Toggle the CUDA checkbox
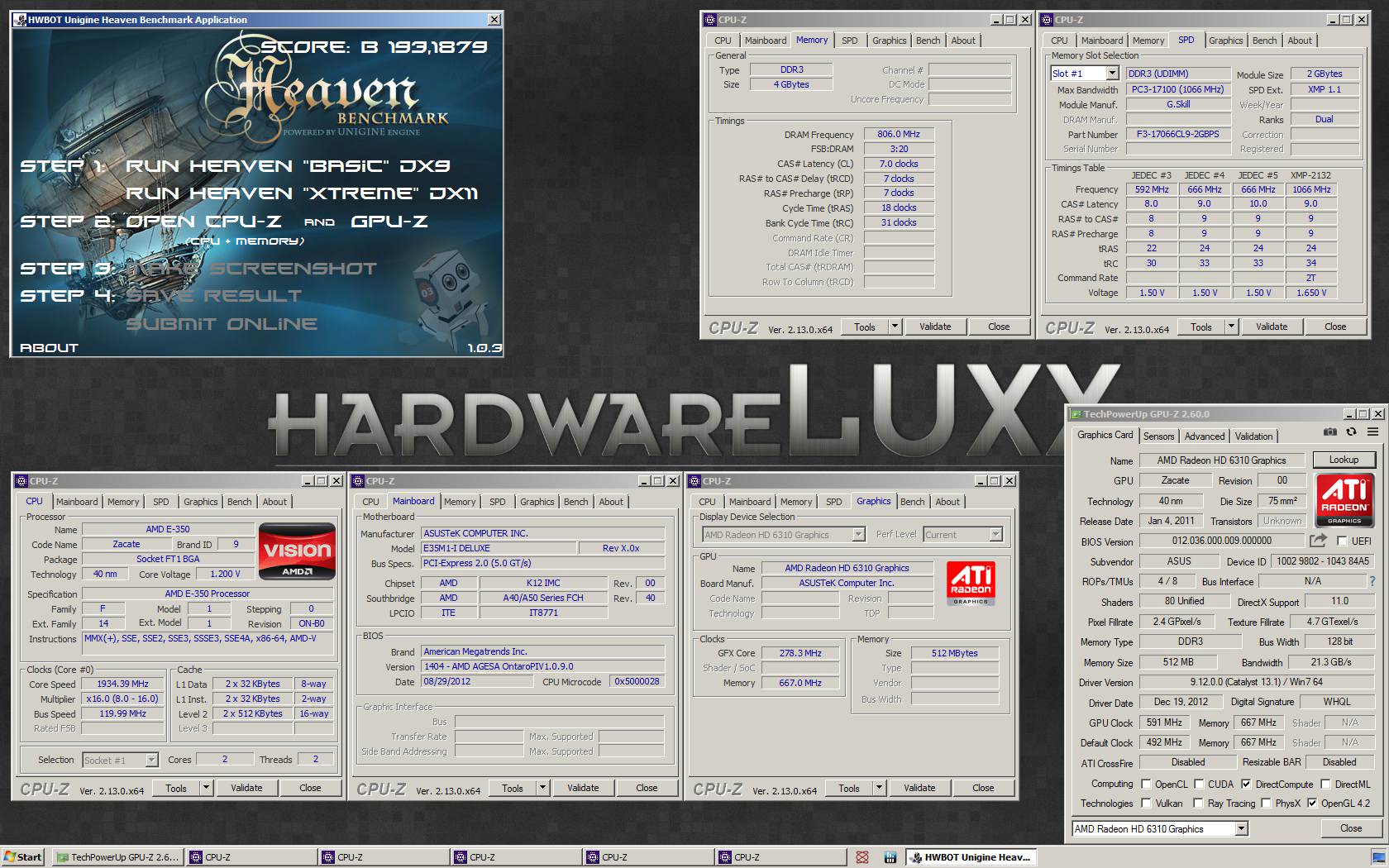Image resolution: width=1389 pixels, height=868 pixels. pyautogui.click(x=1199, y=785)
